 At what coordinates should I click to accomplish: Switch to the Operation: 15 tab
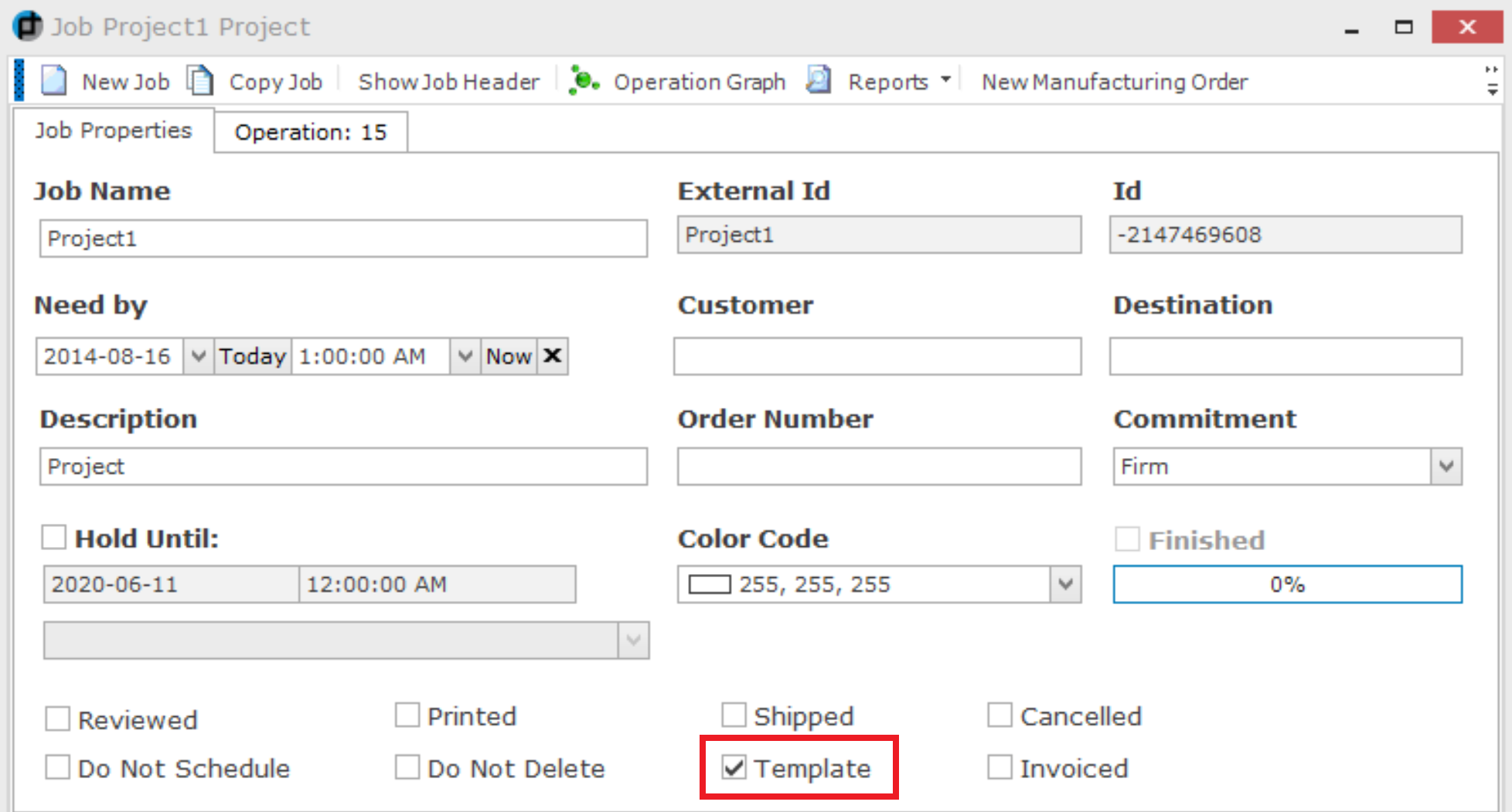(x=310, y=132)
